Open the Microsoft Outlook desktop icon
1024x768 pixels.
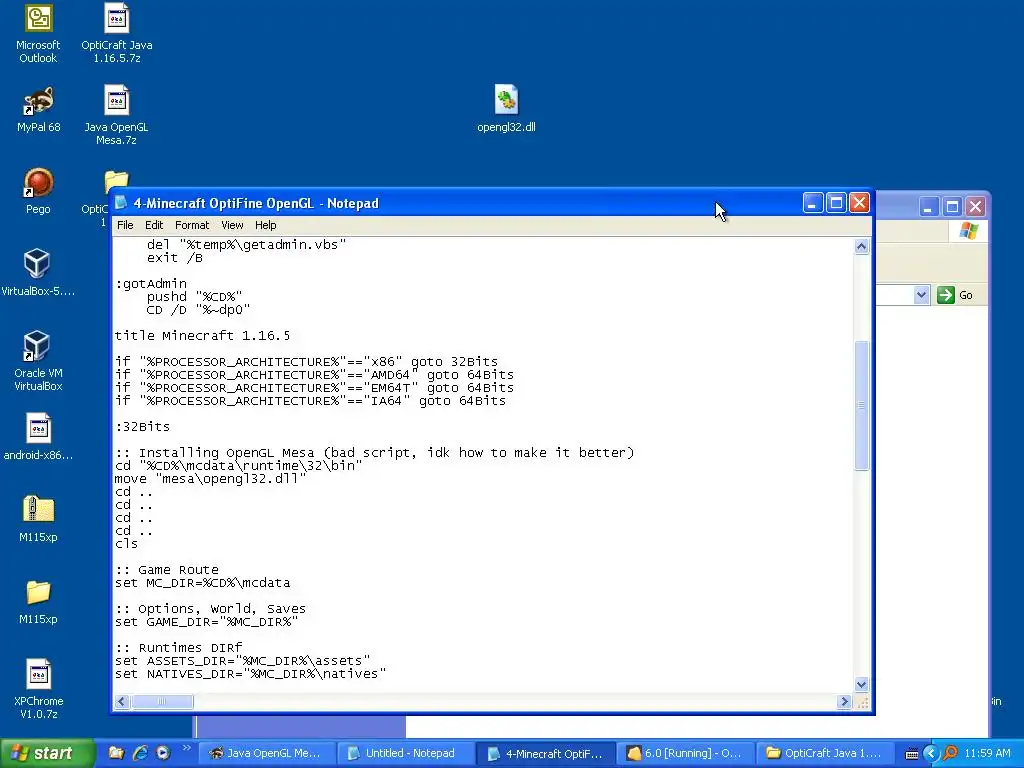tap(38, 33)
